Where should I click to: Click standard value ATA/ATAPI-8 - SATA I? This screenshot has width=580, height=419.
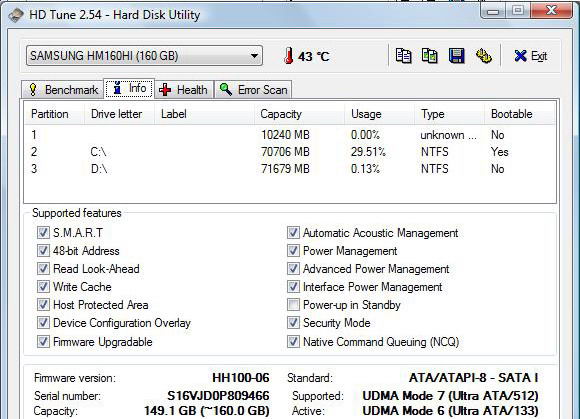tap(473, 378)
